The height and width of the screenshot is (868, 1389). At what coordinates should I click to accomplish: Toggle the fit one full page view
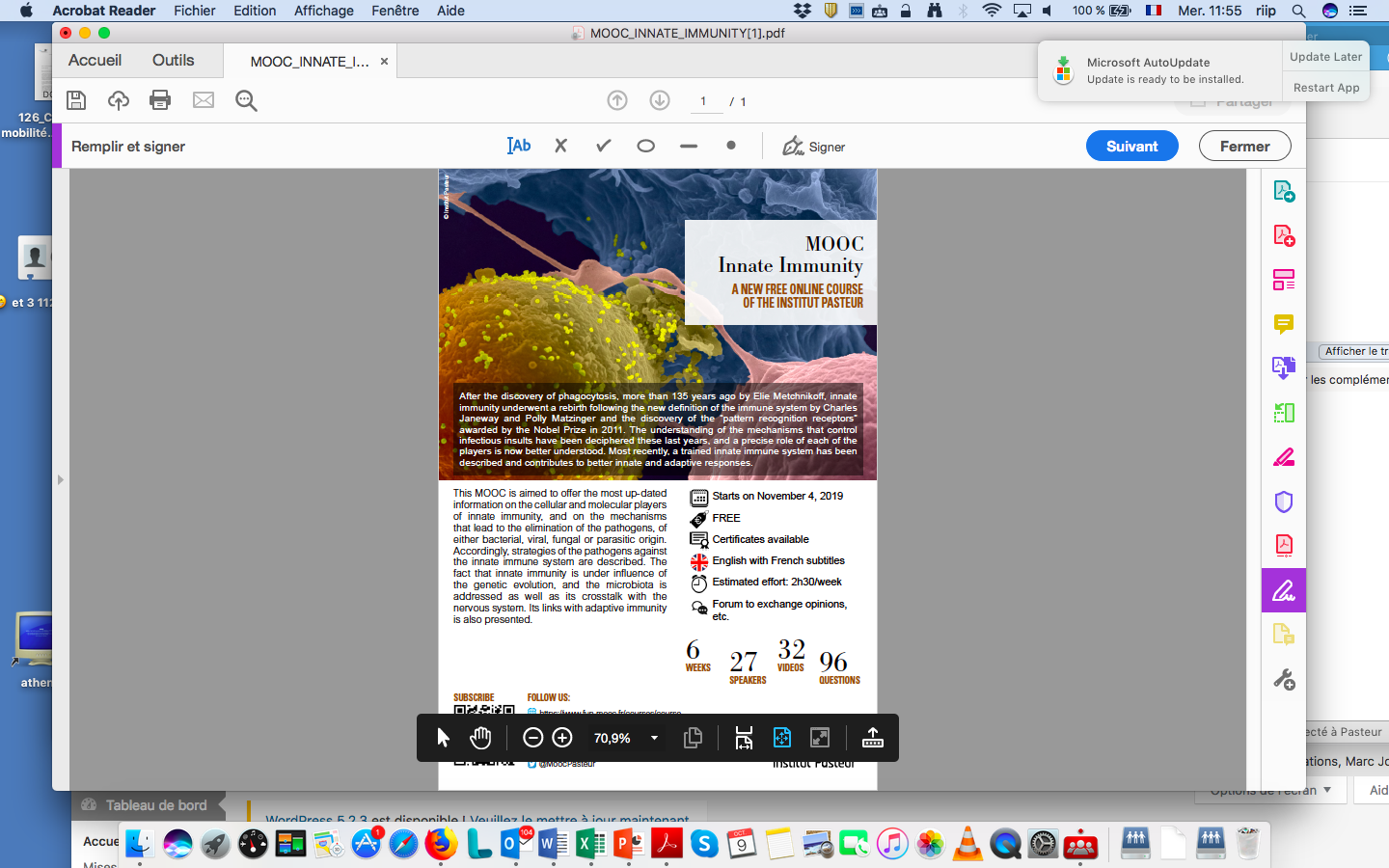[782, 738]
